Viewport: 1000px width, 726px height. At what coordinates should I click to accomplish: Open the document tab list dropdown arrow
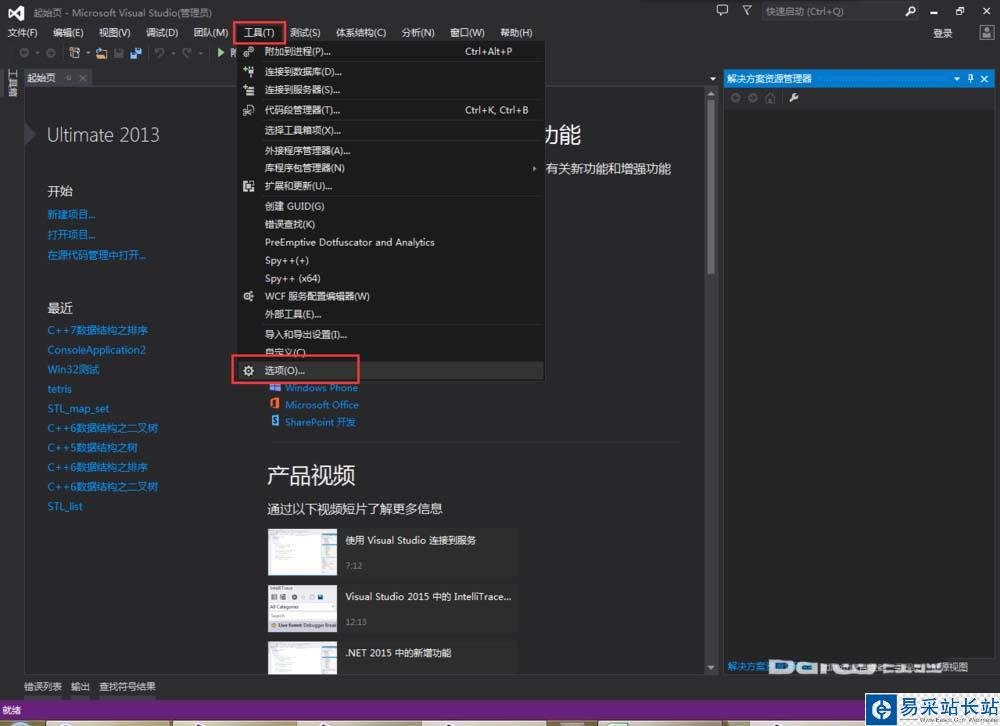coord(712,78)
